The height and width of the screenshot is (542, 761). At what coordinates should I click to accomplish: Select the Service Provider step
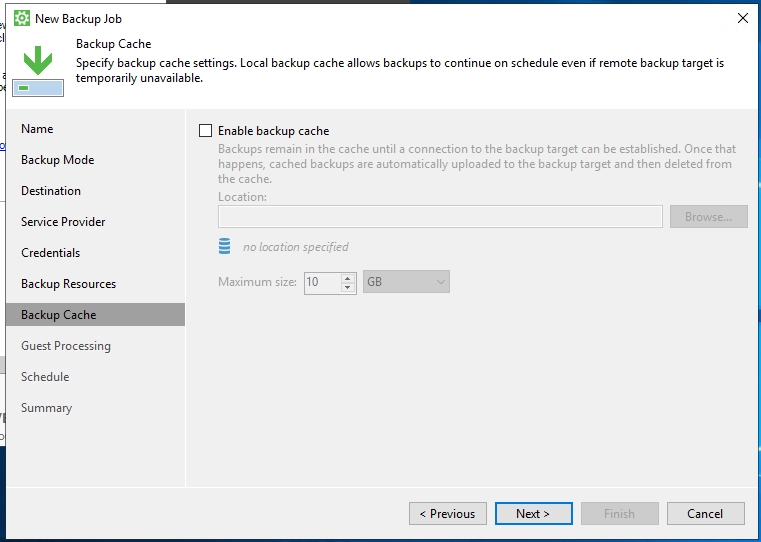tap(63, 222)
